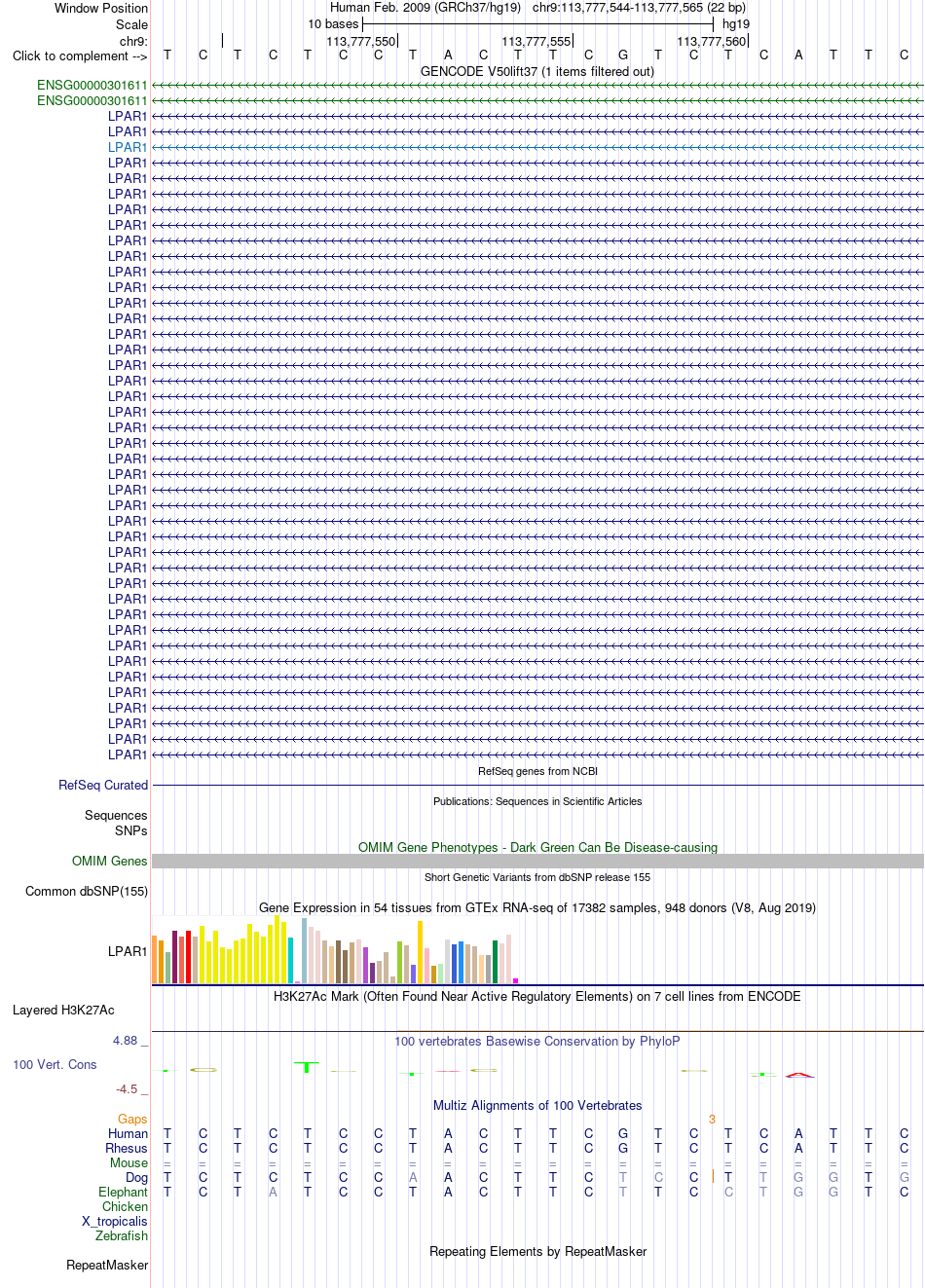
Task: Open OMIM Gene Phenotypes track title
Action: (537, 847)
